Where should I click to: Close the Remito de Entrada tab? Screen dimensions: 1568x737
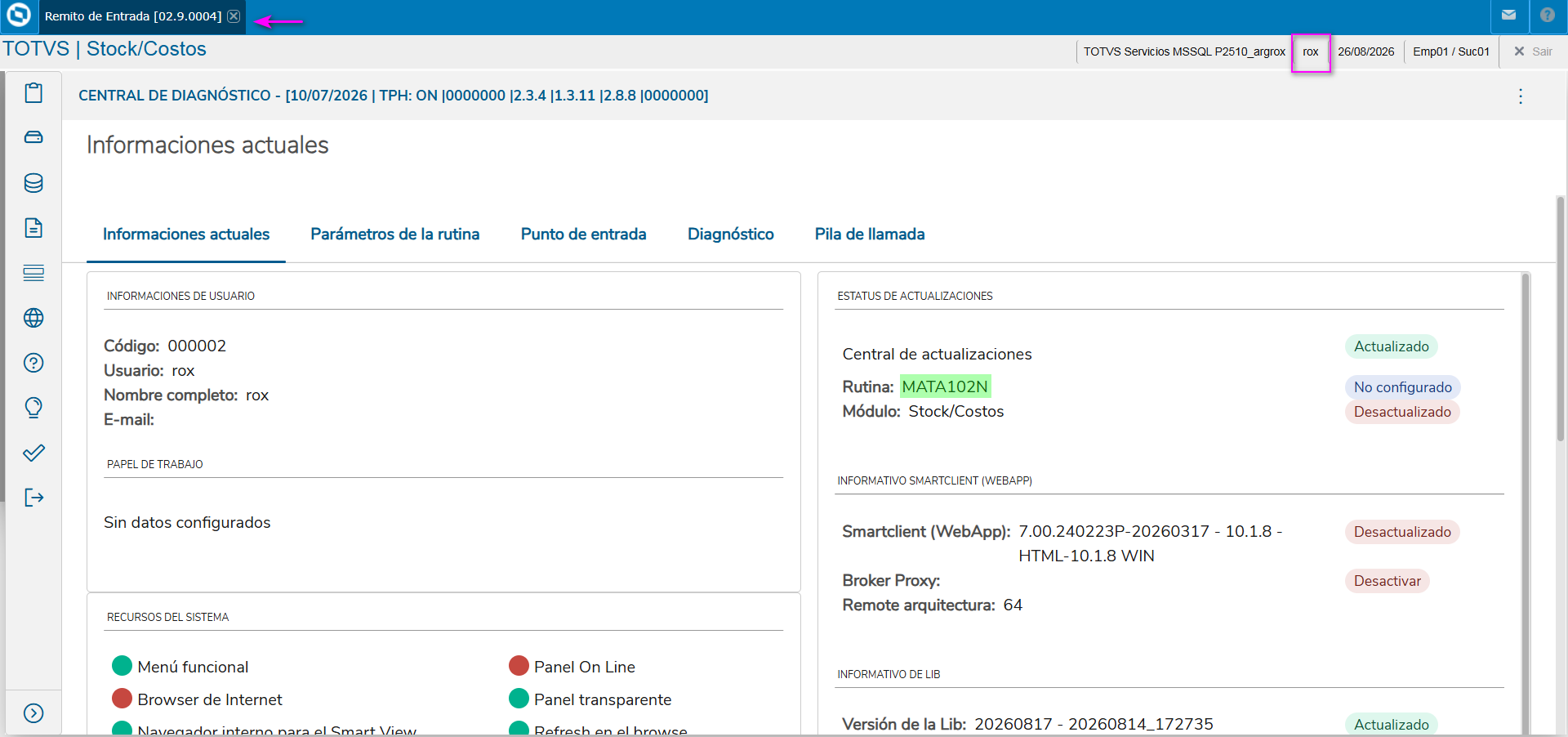(x=234, y=16)
